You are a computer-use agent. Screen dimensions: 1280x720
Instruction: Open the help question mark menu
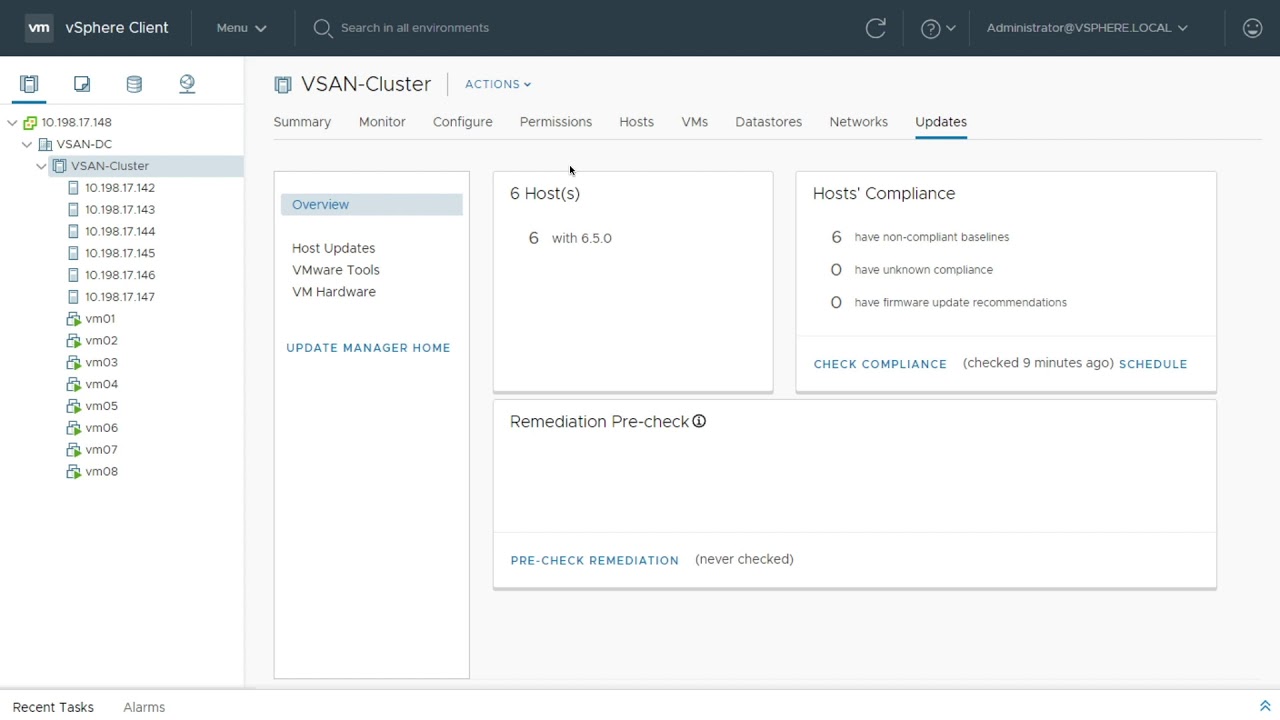pos(937,28)
